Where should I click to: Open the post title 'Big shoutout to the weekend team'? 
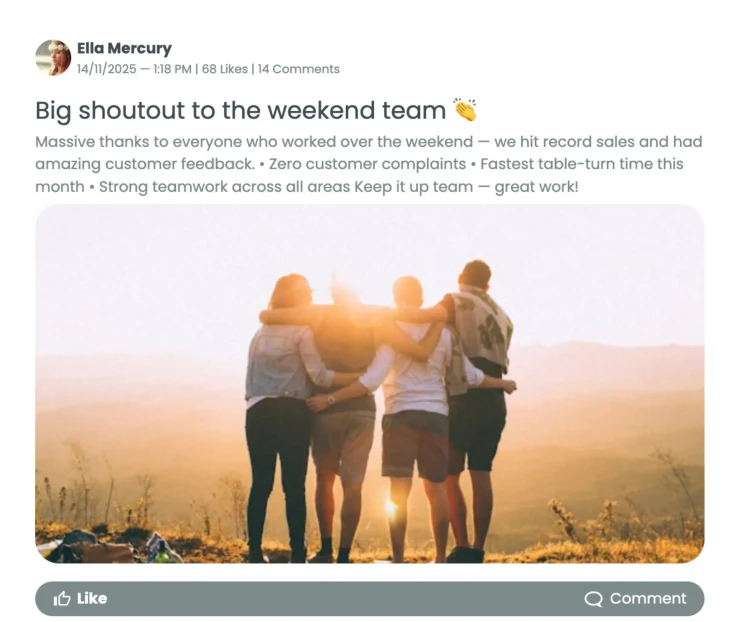click(x=241, y=110)
